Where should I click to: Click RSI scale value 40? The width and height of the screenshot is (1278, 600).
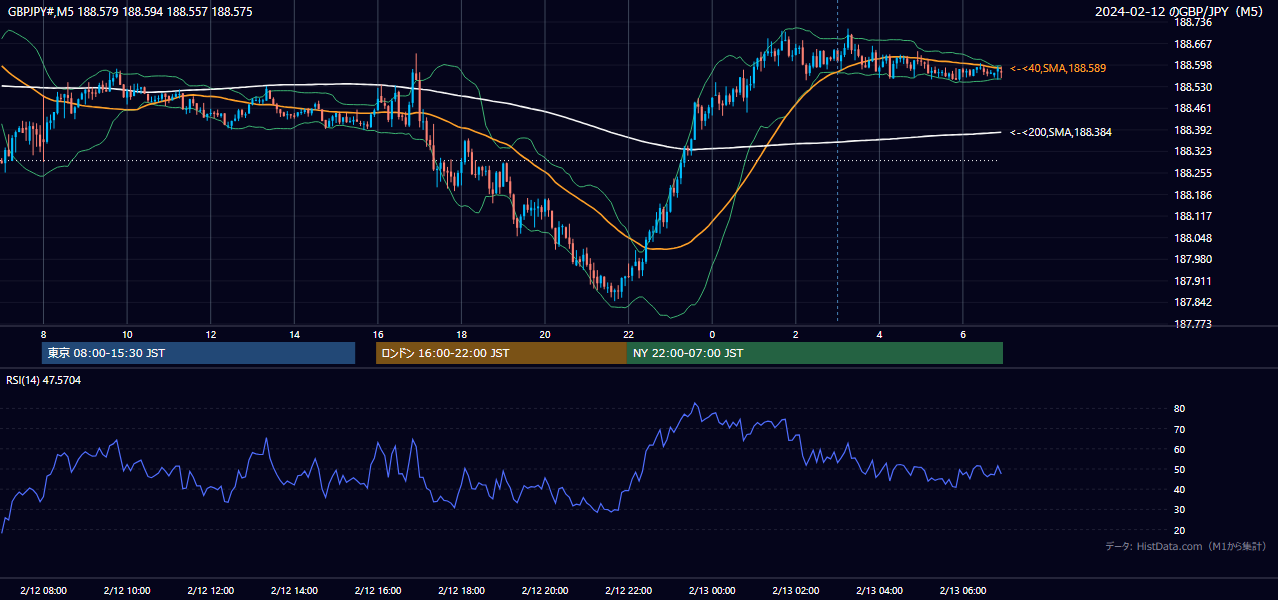(1179, 489)
